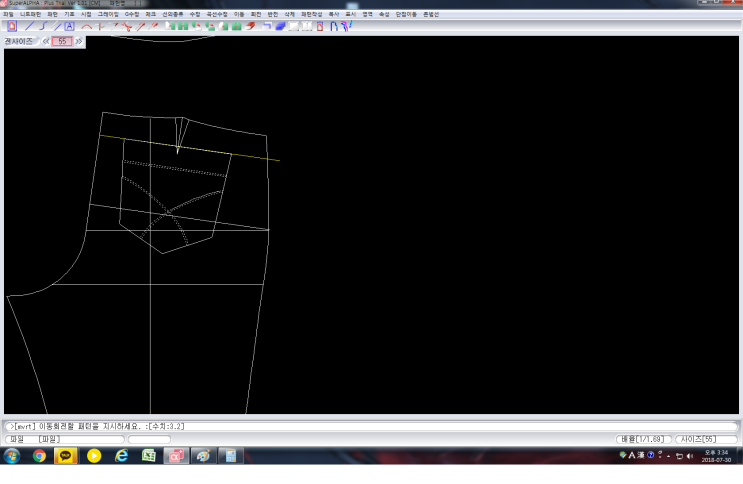
Task: Open the 회전 menu
Action: (x=255, y=15)
